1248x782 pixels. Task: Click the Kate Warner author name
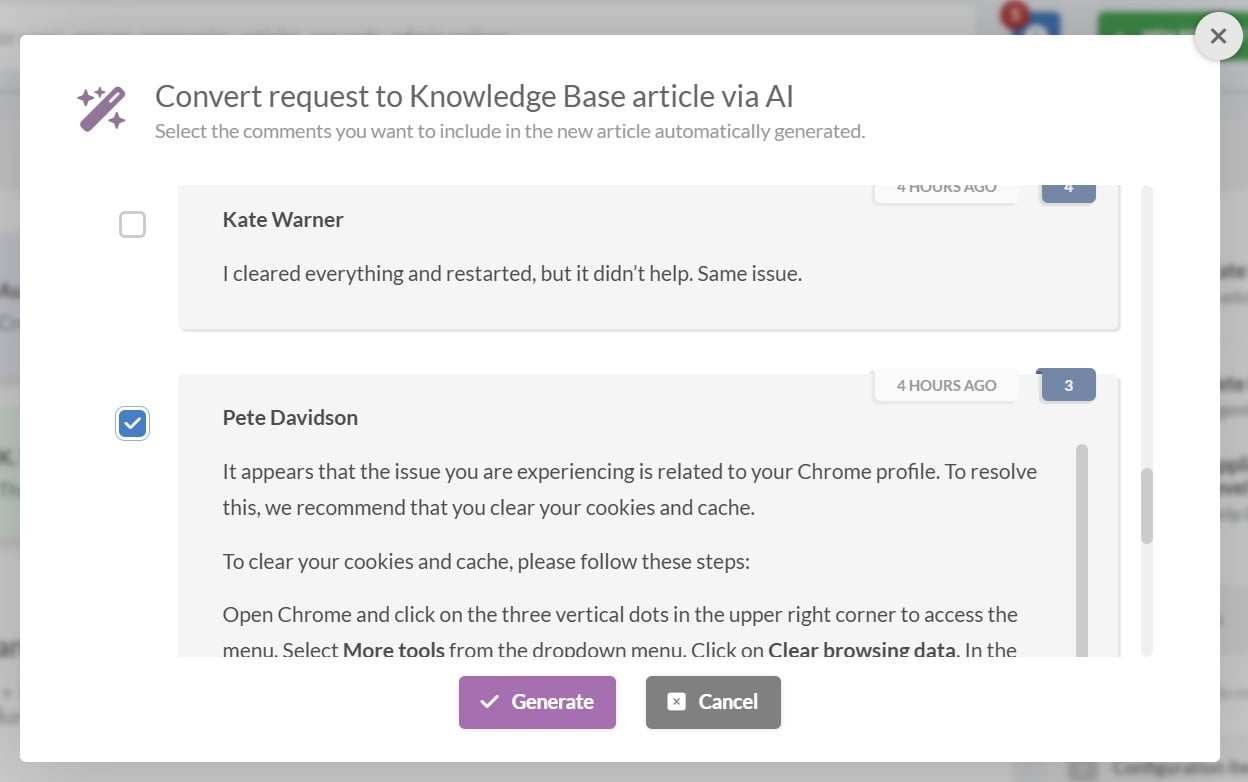(x=283, y=220)
